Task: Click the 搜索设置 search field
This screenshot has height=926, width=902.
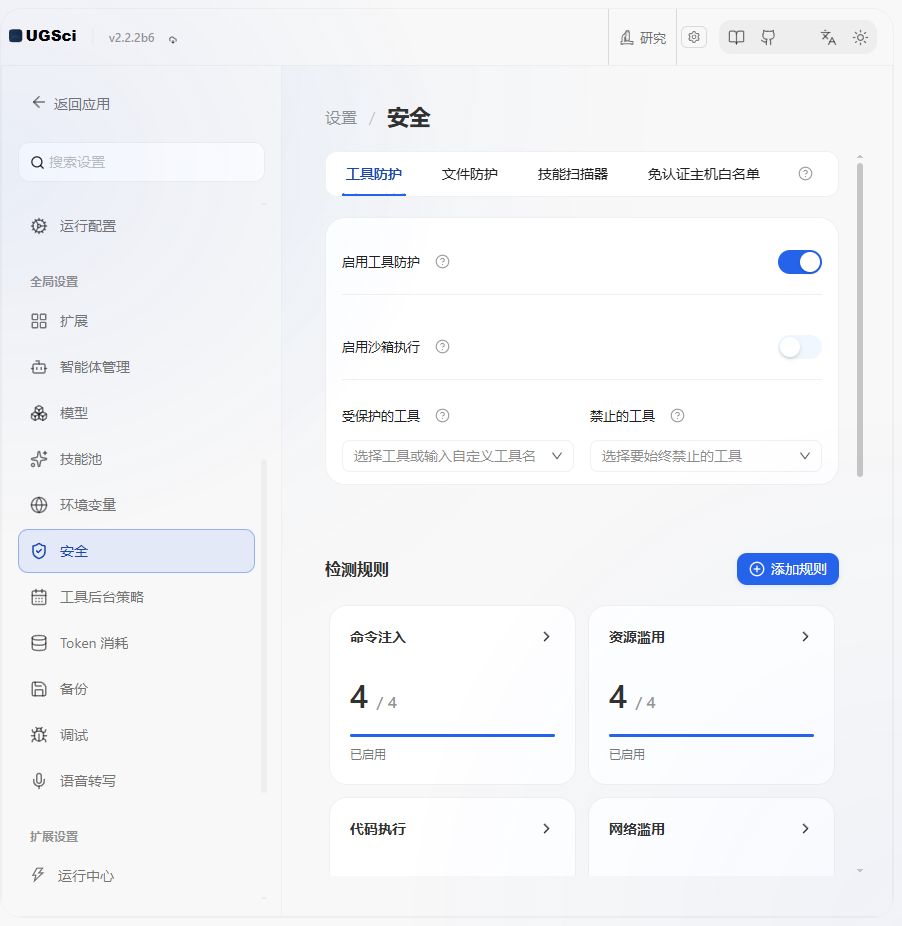Action: coord(141,162)
